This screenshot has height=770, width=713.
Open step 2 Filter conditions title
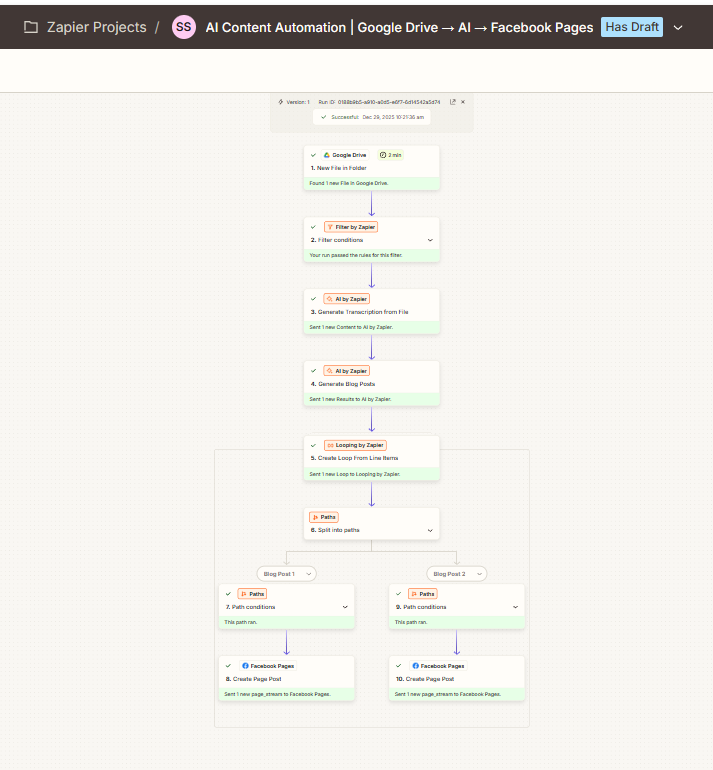point(337,240)
